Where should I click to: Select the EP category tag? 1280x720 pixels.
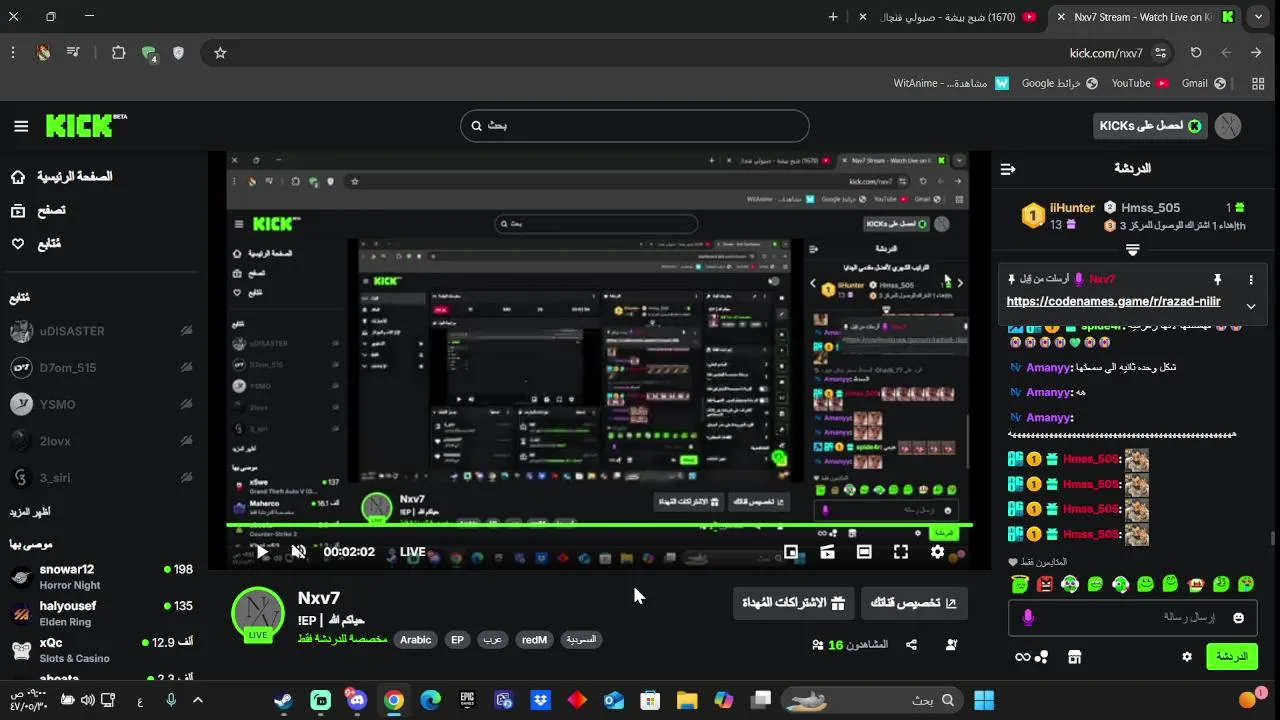458,640
